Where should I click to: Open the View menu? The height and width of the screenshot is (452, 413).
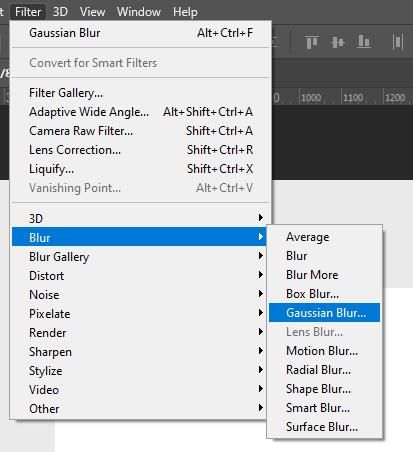pyautogui.click(x=92, y=12)
